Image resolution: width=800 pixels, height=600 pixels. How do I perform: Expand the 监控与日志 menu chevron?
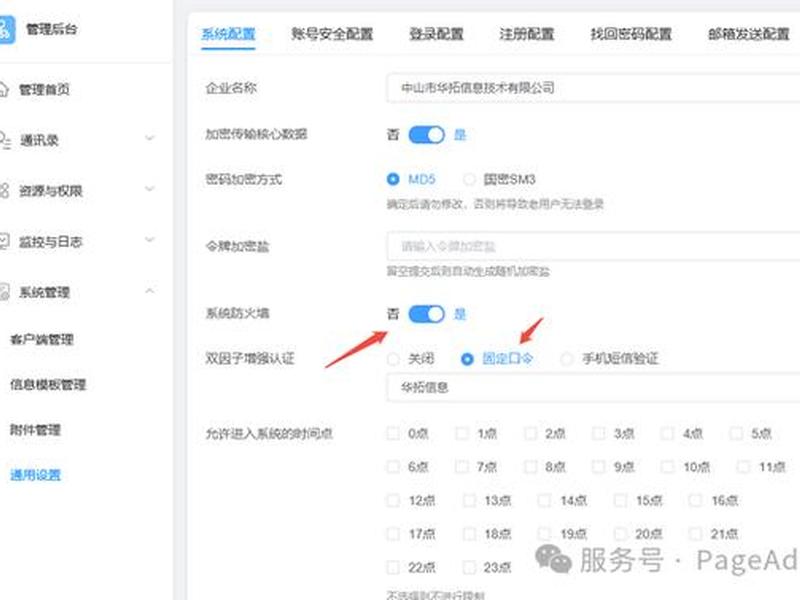click(x=149, y=239)
